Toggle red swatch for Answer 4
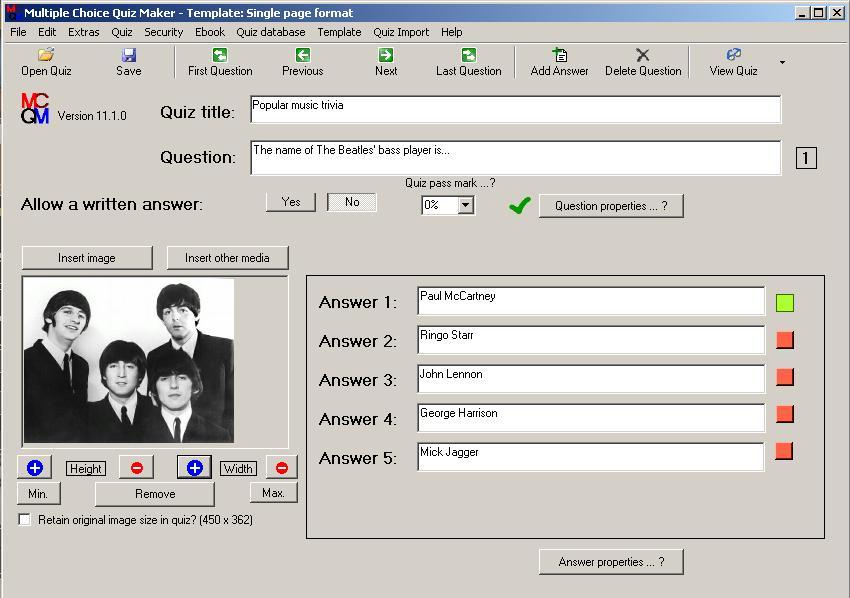 tap(784, 414)
